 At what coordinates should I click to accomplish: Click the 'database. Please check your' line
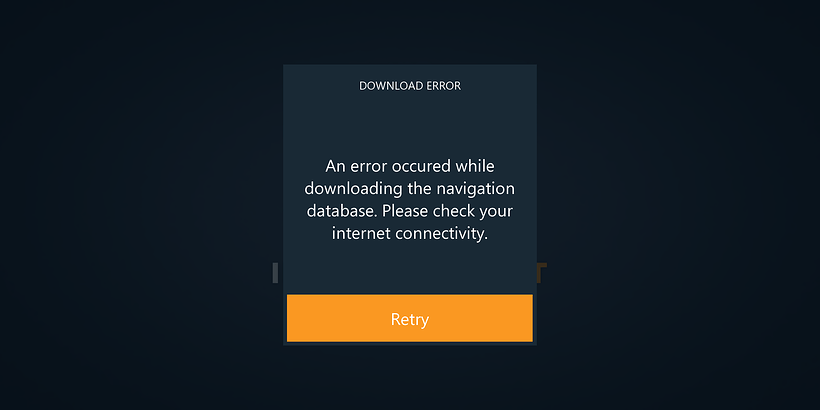(x=409, y=211)
